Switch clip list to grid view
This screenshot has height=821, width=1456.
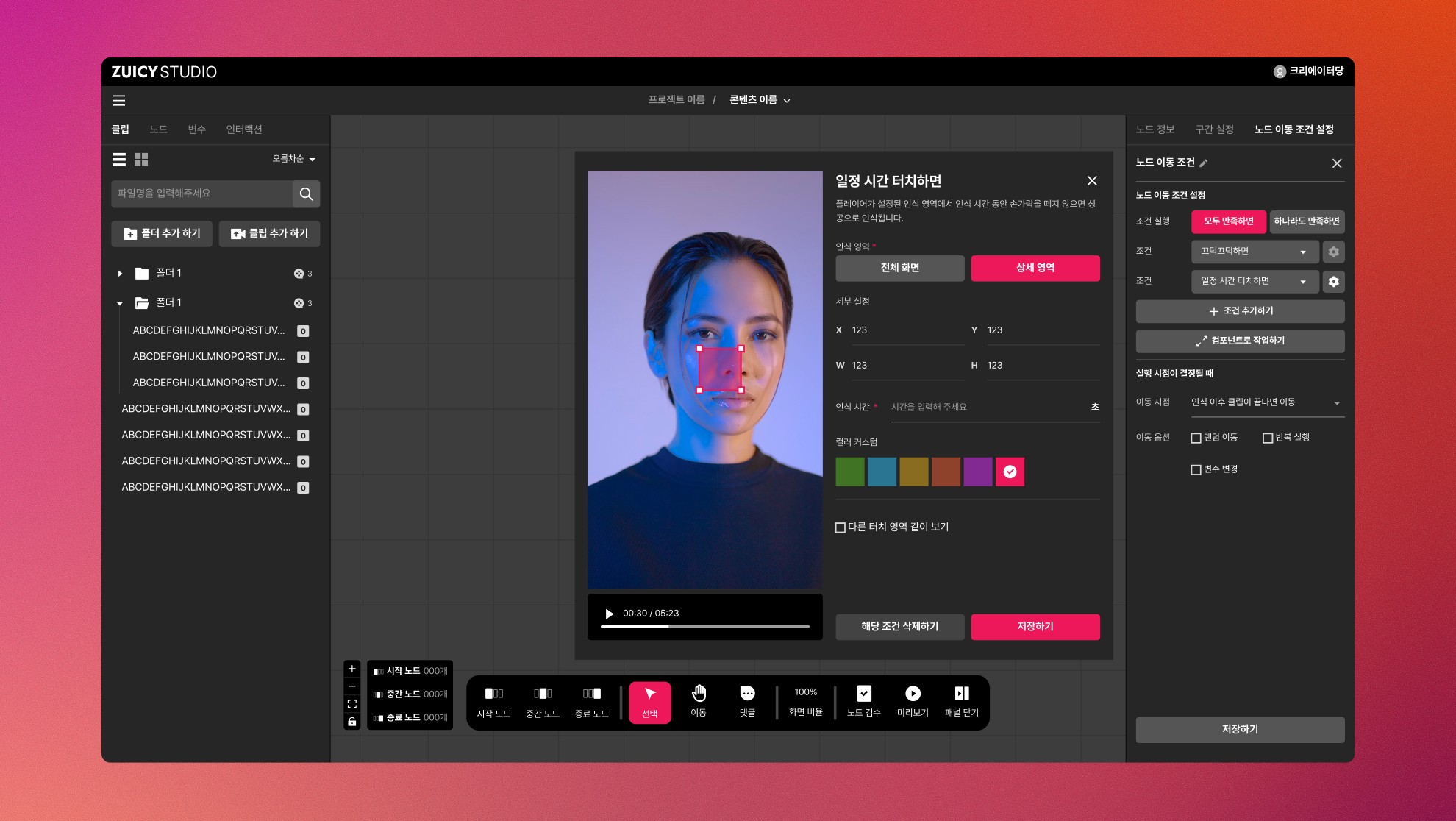point(141,160)
